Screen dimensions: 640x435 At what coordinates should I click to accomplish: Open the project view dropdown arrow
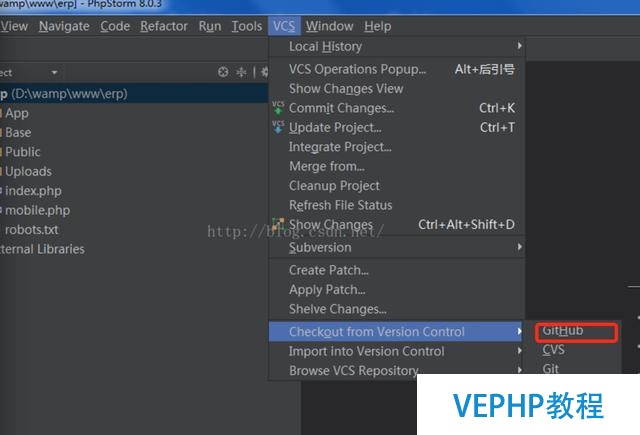coord(54,73)
